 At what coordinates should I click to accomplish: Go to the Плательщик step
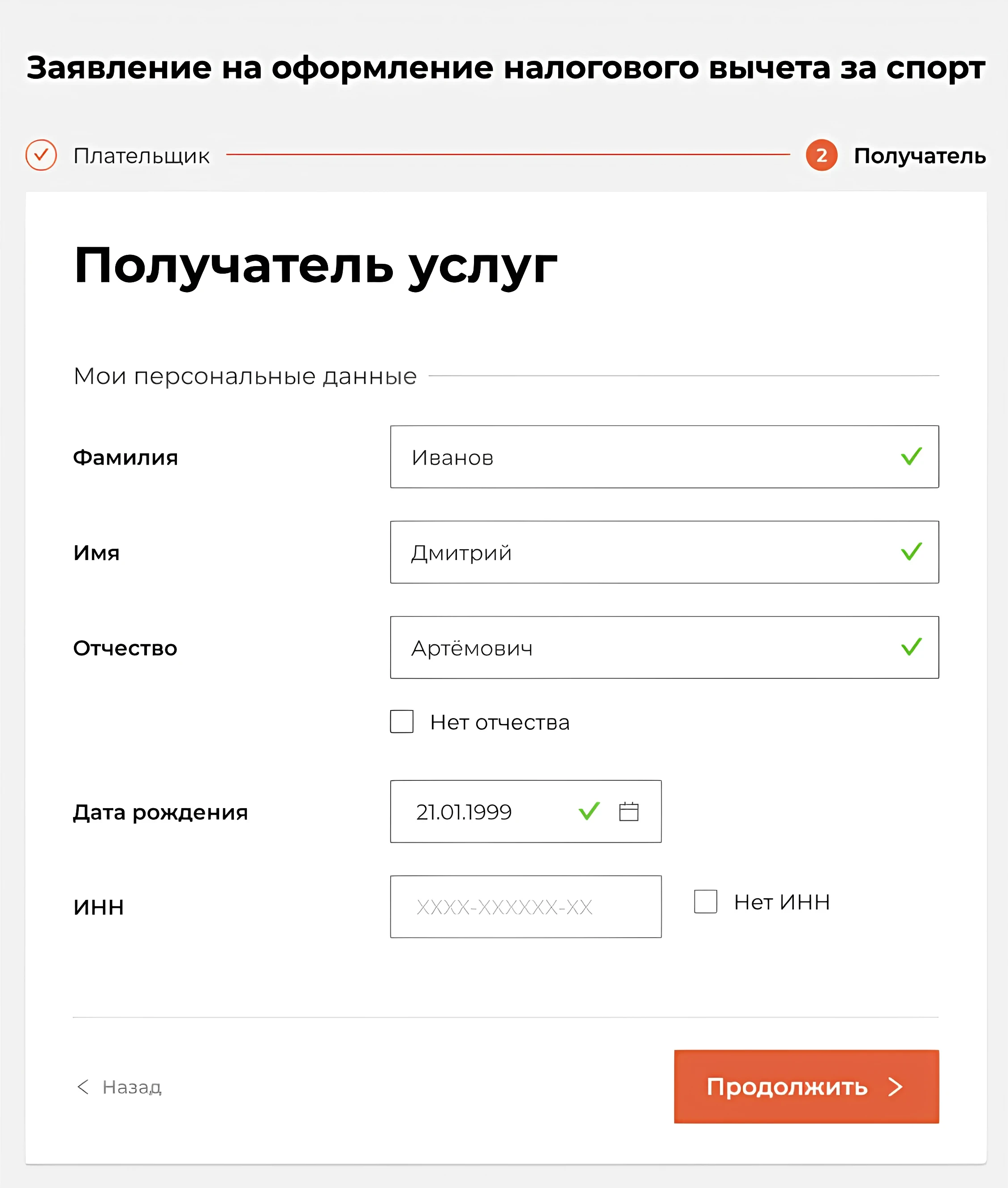[142, 155]
